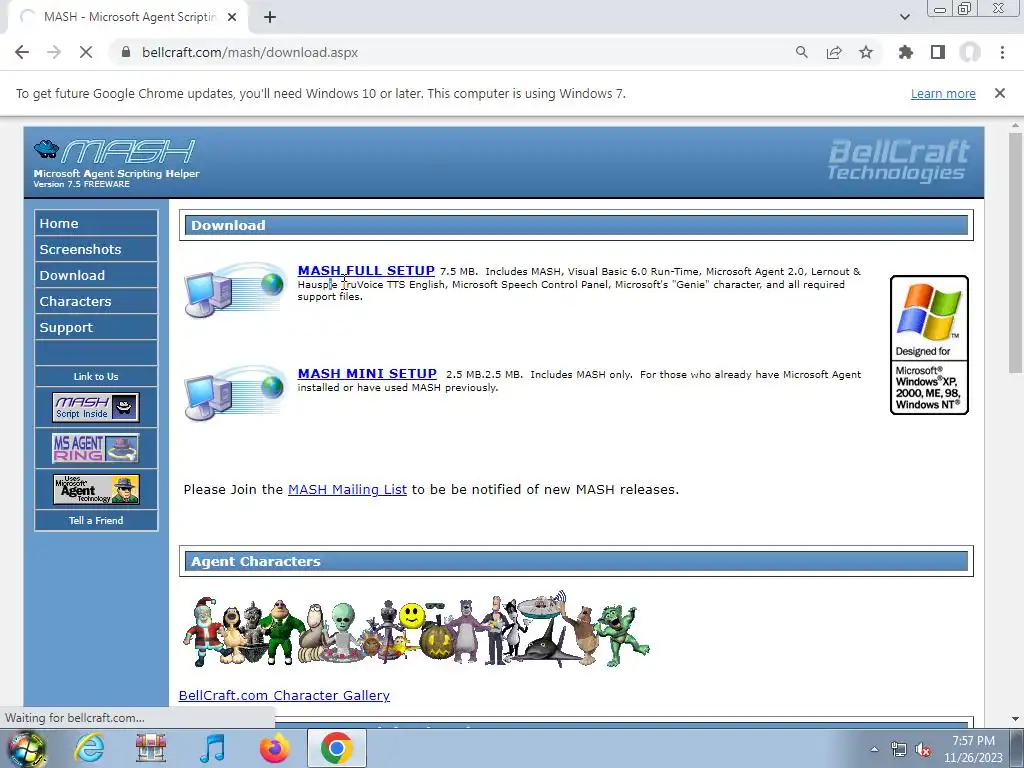1024x768 pixels.
Task: Click the BellCraft Technologies logo
Action: click(899, 160)
